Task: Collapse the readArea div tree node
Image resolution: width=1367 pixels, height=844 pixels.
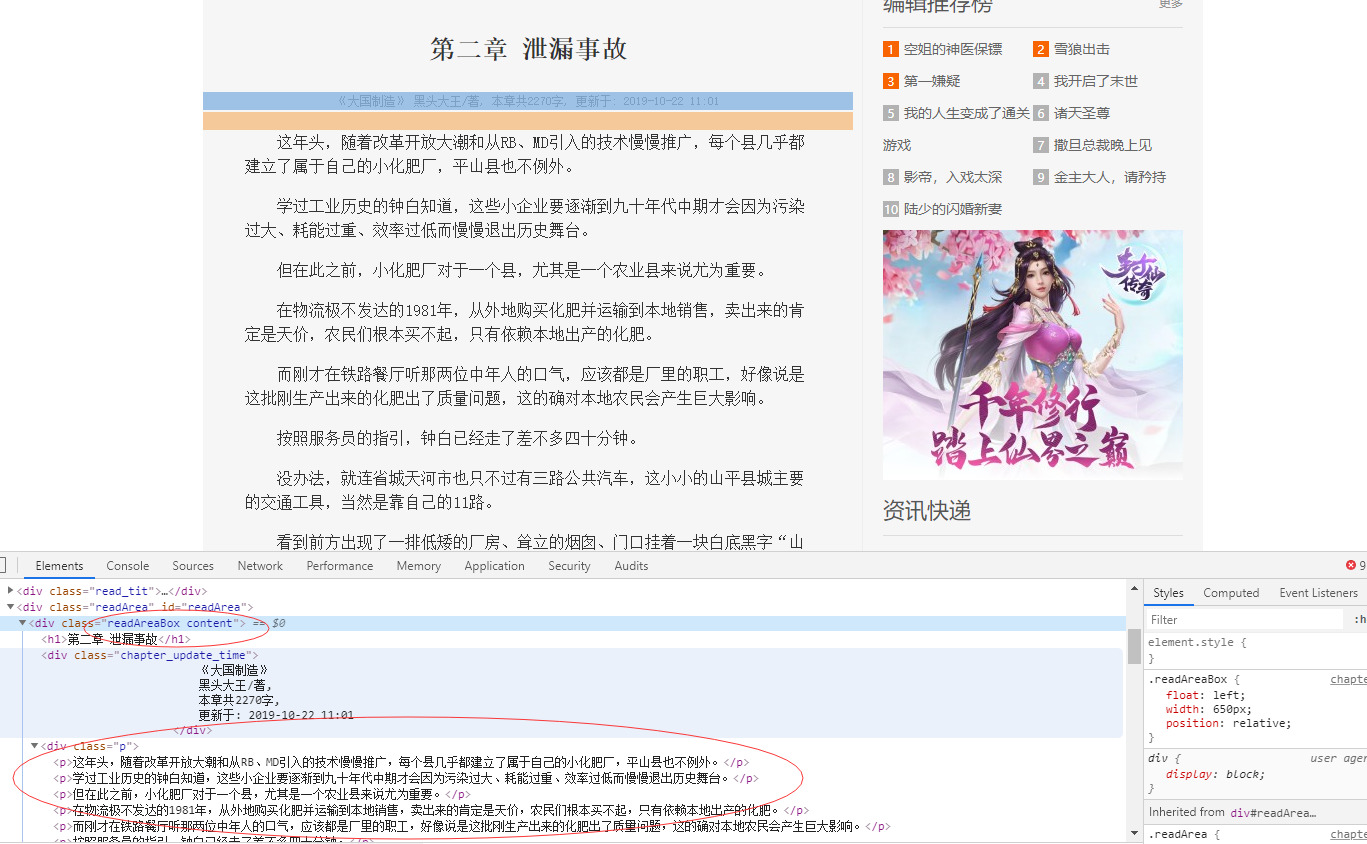Action: (10, 605)
